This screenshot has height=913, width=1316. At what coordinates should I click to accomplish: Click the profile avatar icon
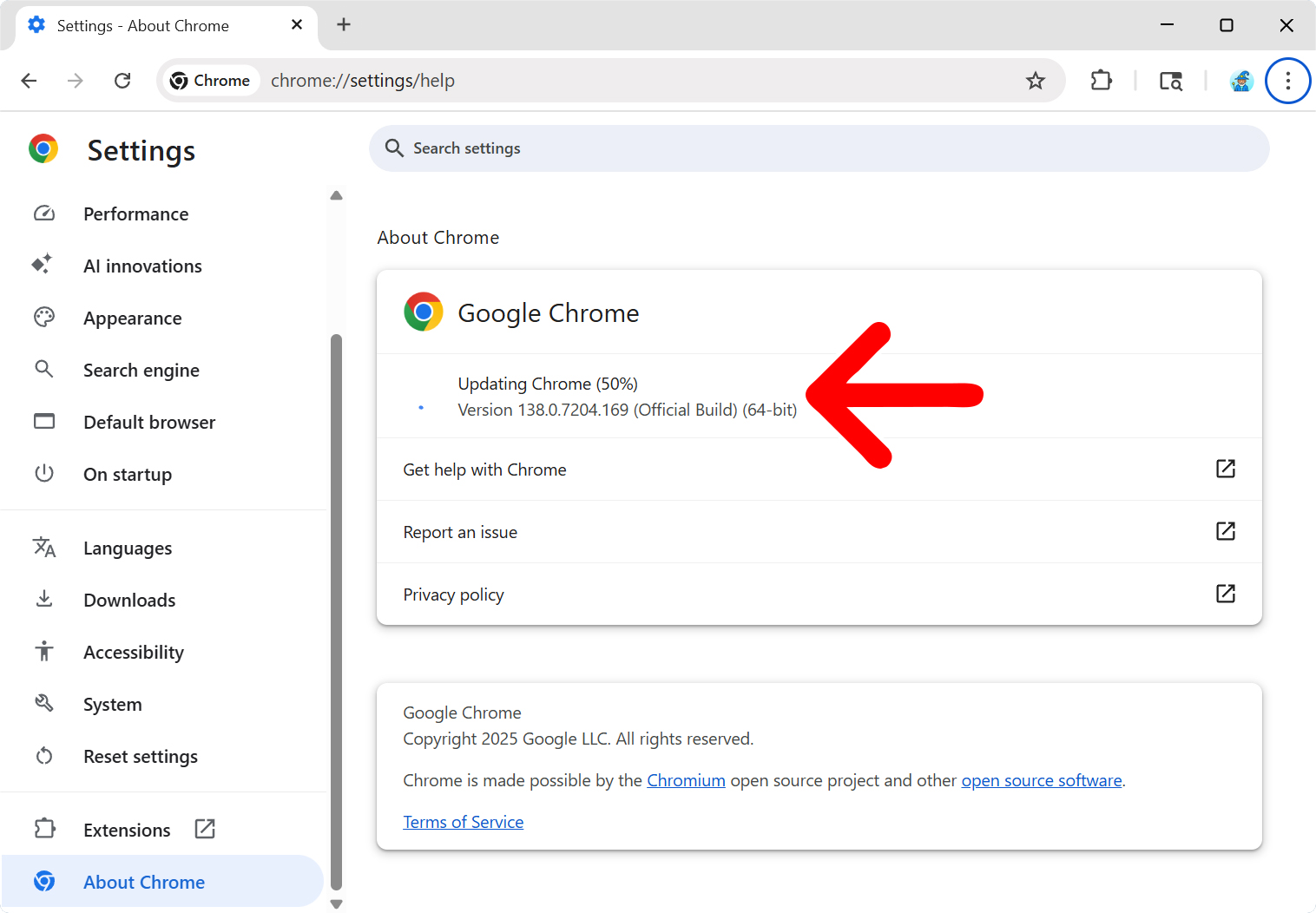(1241, 81)
